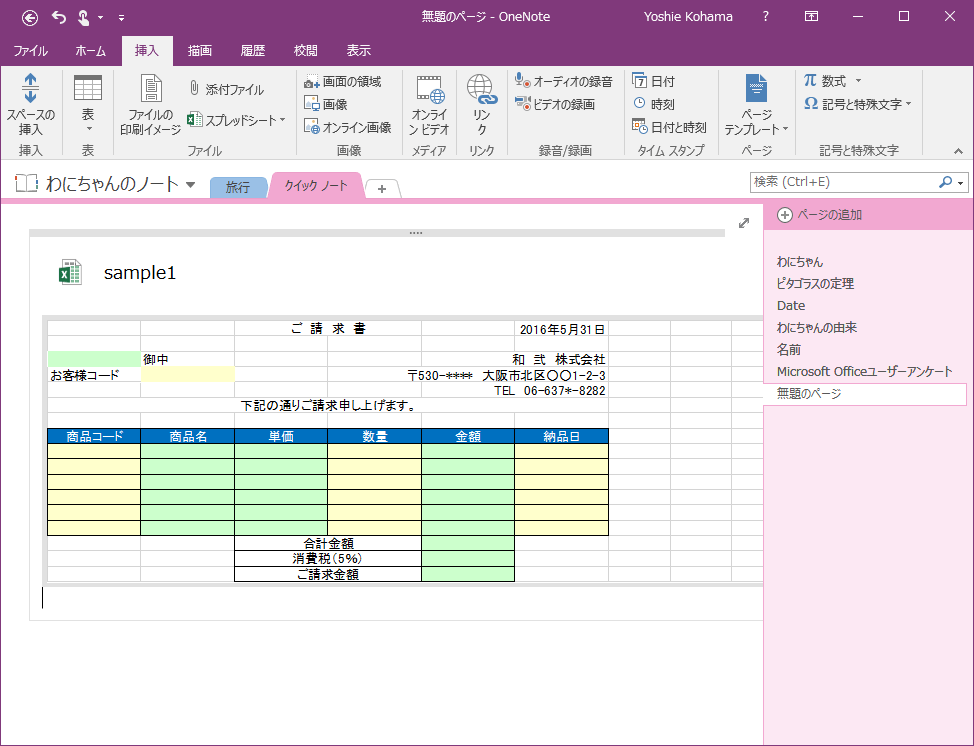Viewport: 974px width, 746px height.
Task: Click 商品コード header cell
Action: coord(94,436)
